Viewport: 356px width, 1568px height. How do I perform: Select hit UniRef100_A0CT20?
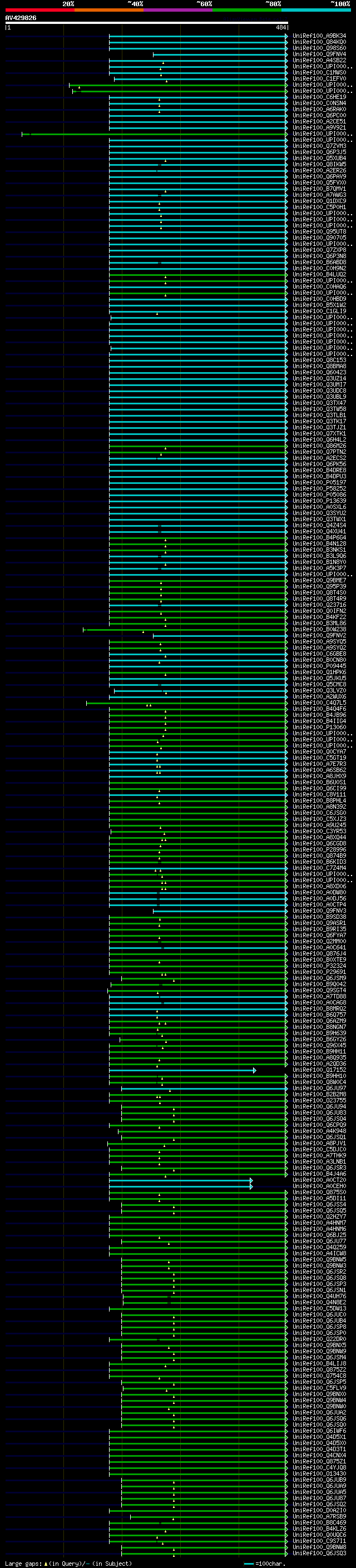coord(319,1180)
